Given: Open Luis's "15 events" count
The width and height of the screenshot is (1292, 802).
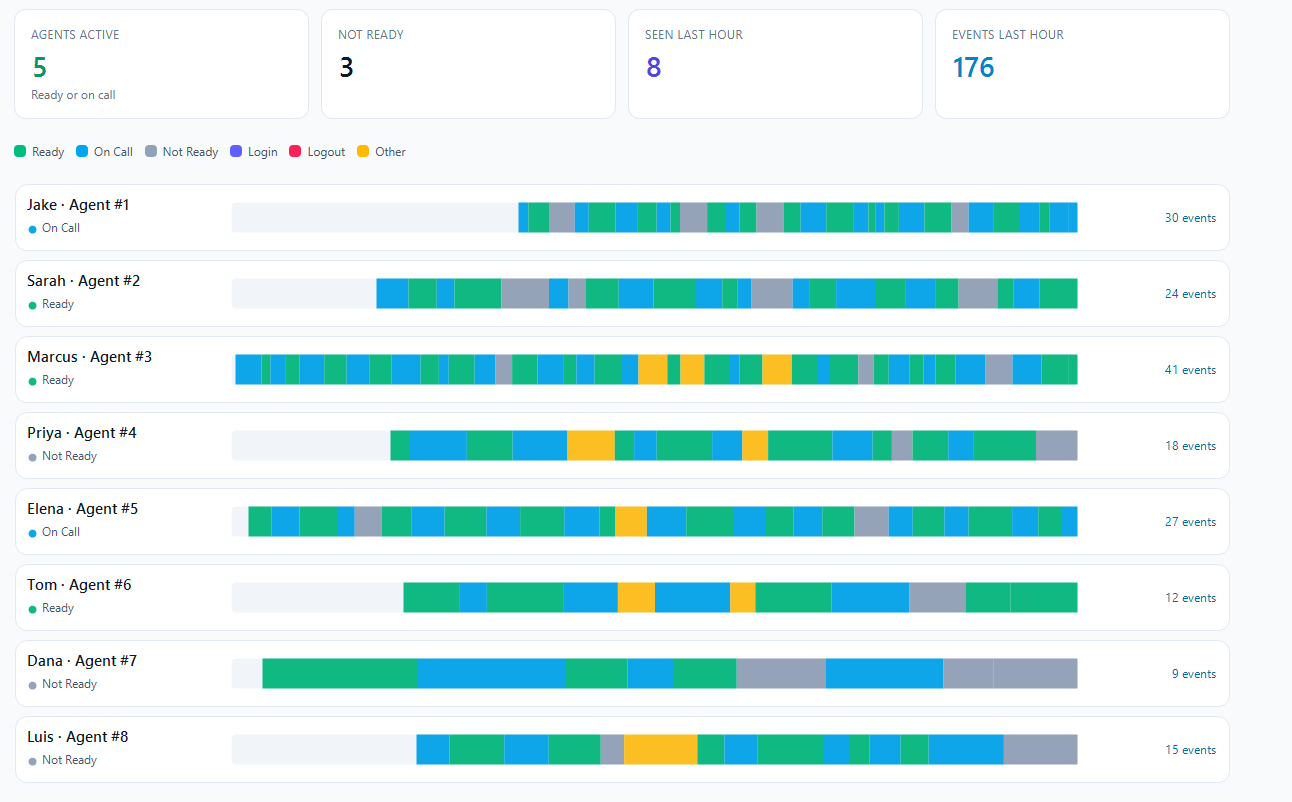Looking at the screenshot, I should click(1190, 750).
